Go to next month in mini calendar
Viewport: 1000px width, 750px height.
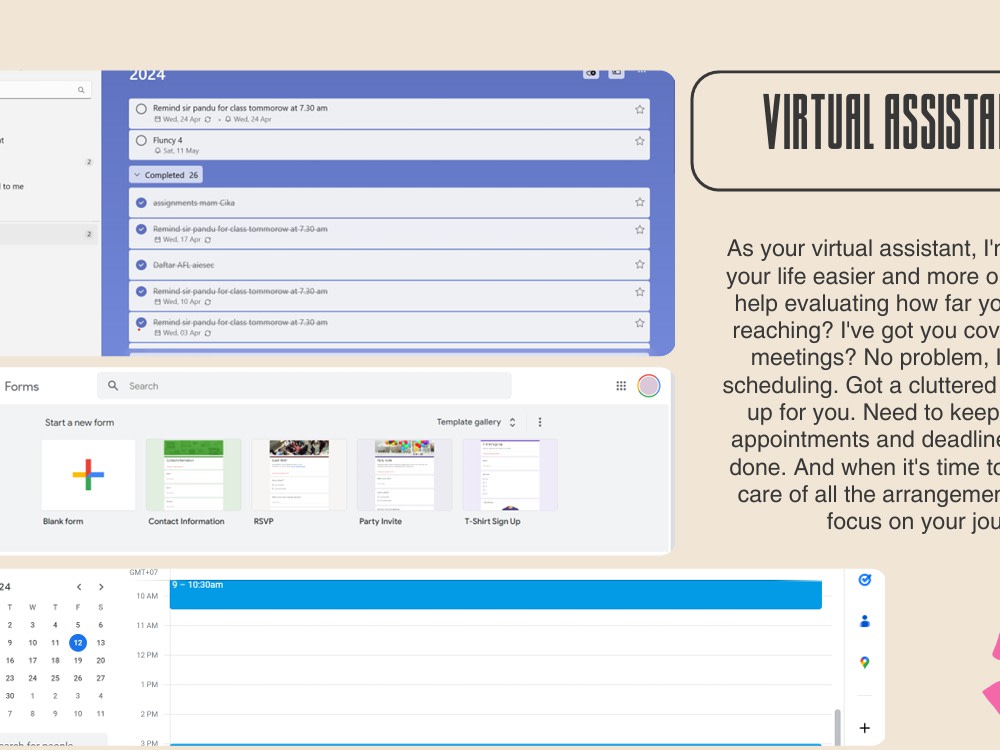pos(101,587)
